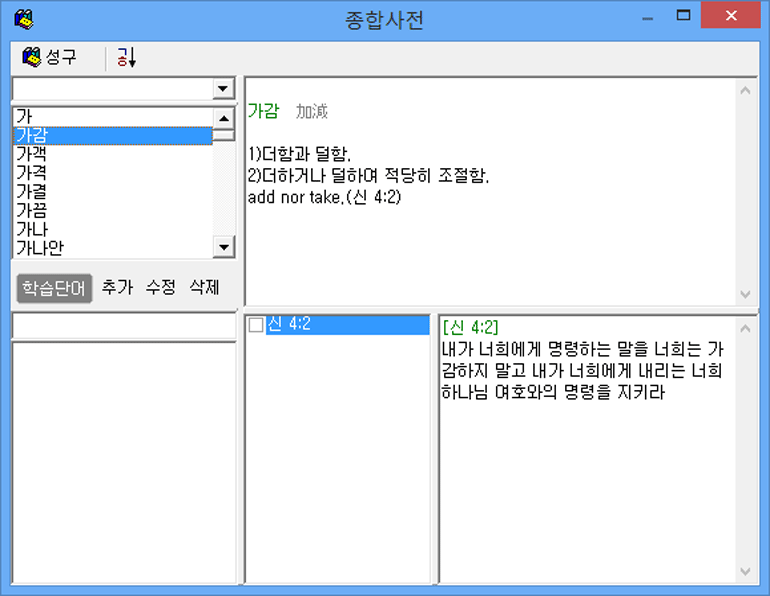Click the hanja 加減 in definition pane
Screen dimensions: 770x596
click(x=312, y=111)
